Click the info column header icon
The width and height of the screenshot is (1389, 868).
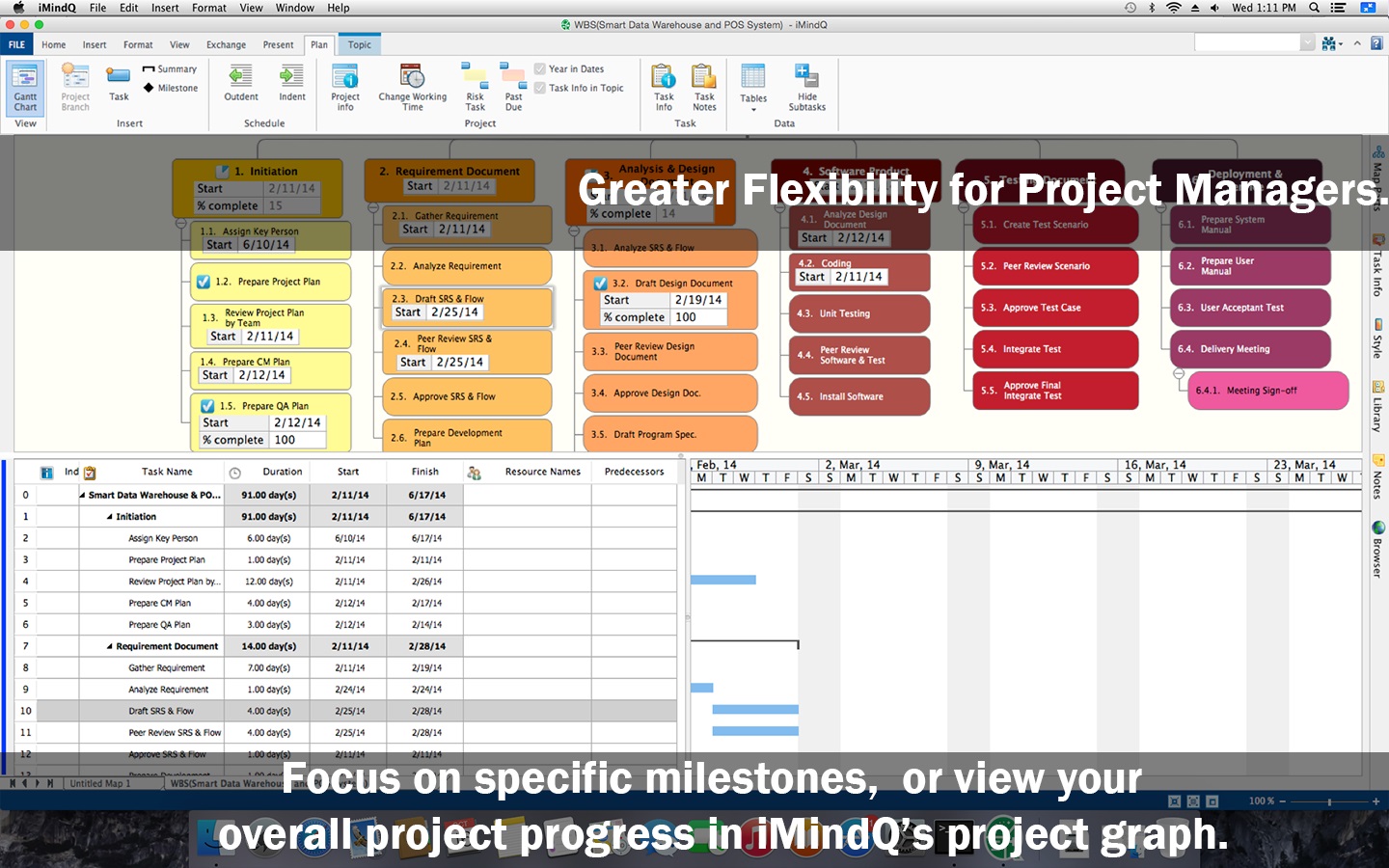click(46, 473)
